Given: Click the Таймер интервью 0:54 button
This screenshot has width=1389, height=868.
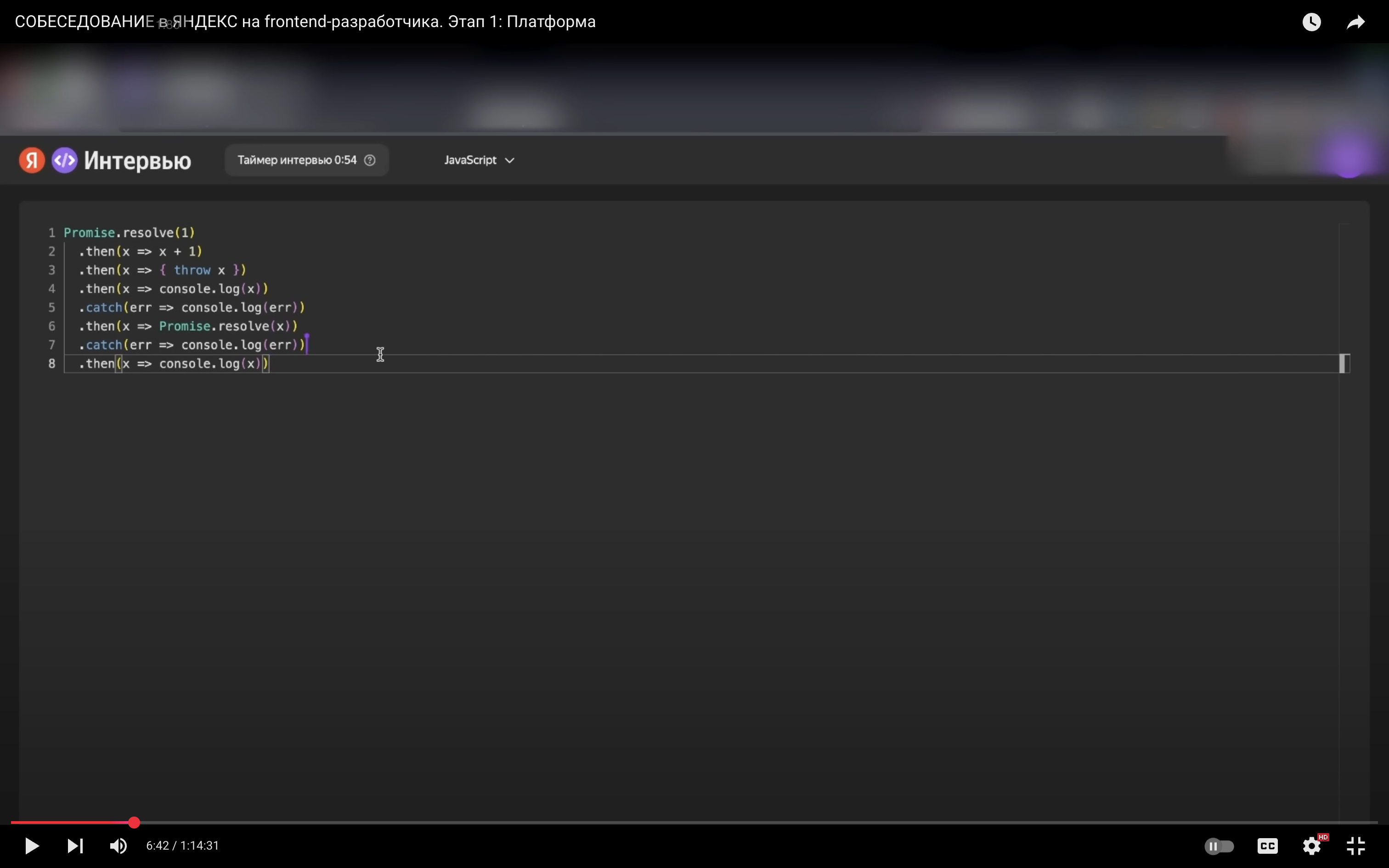Looking at the screenshot, I should (306, 160).
